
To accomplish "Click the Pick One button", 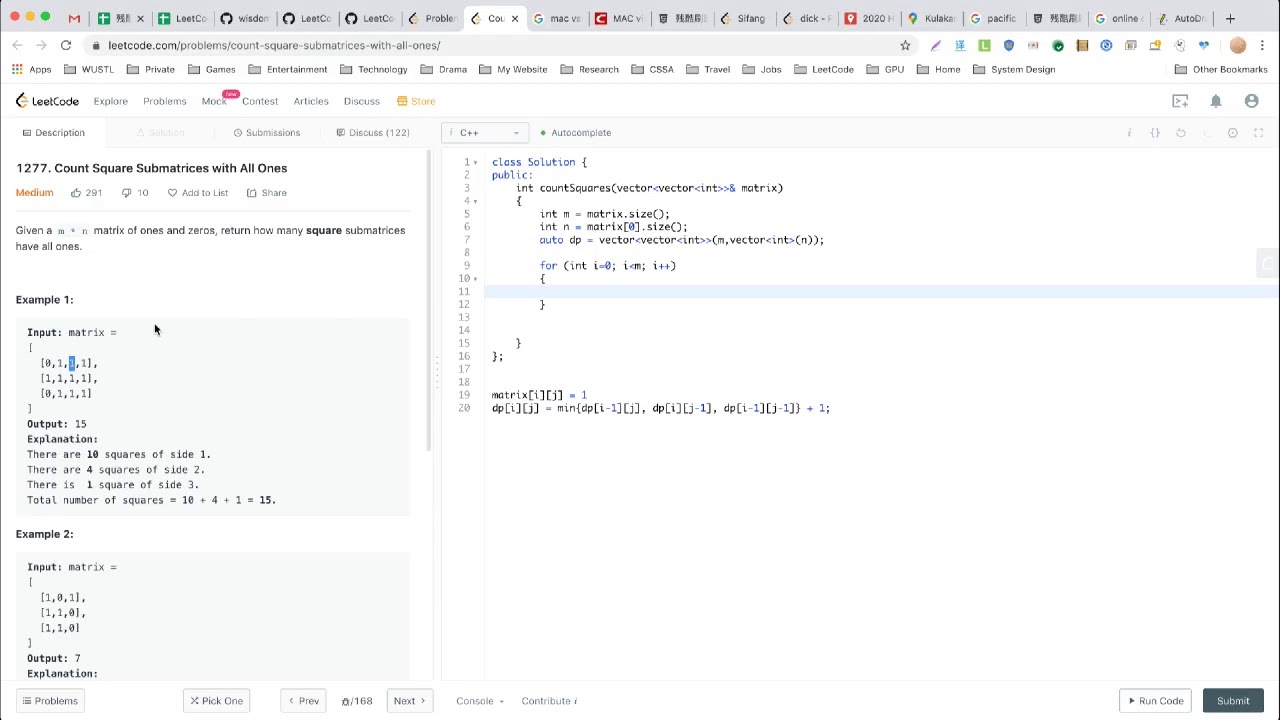I will 216,701.
